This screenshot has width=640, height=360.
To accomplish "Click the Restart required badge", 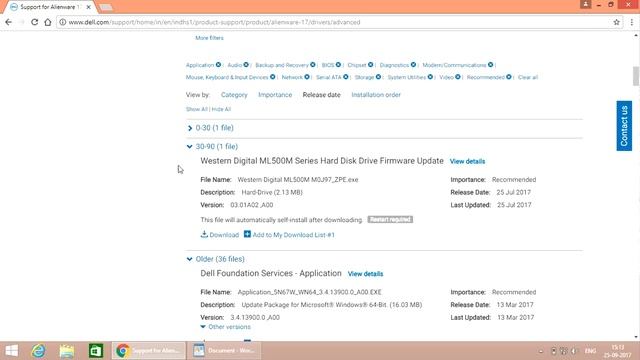I will [390, 220].
